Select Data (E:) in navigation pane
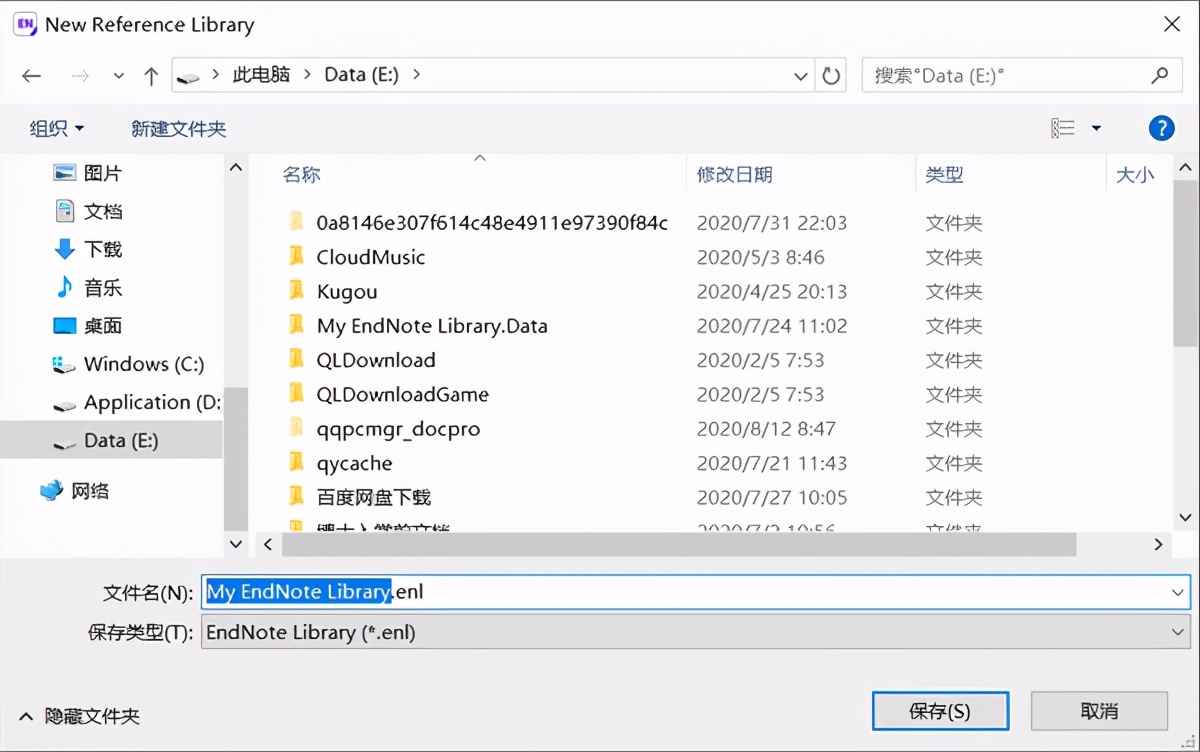This screenshot has width=1200, height=752. point(111,440)
